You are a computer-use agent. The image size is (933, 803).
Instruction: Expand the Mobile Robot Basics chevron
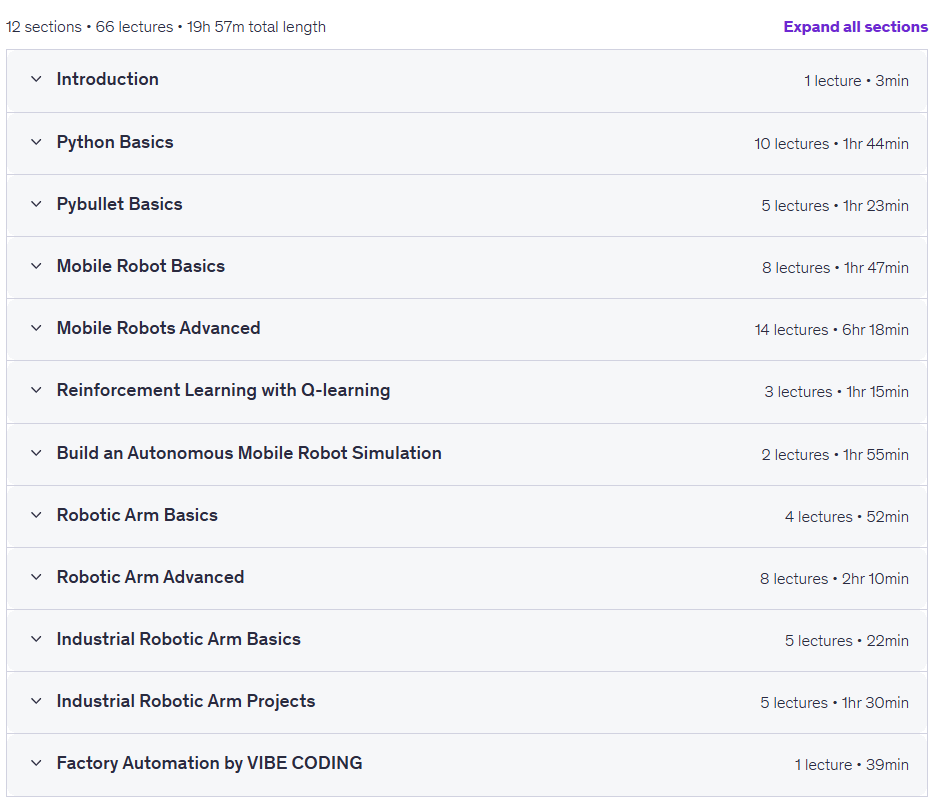tap(36, 266)
